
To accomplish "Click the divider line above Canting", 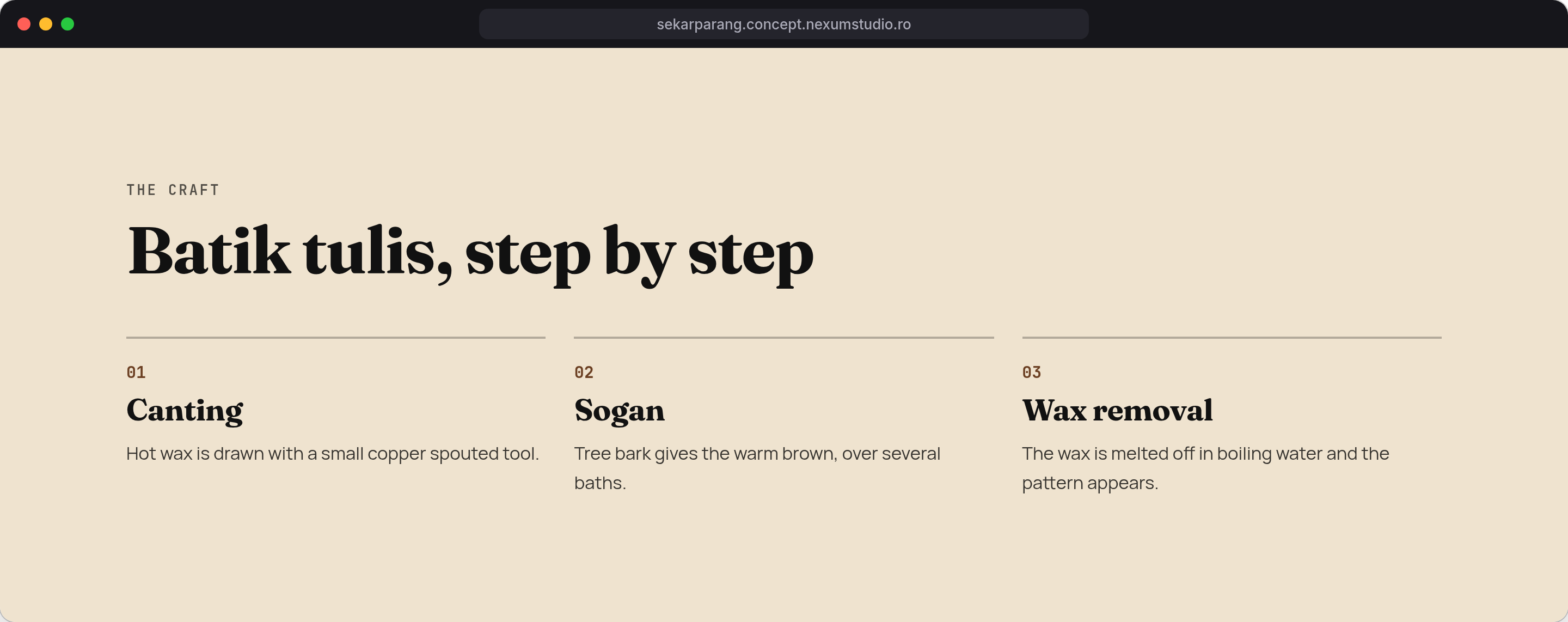I will pyautogui.click(x=336, y=338).
